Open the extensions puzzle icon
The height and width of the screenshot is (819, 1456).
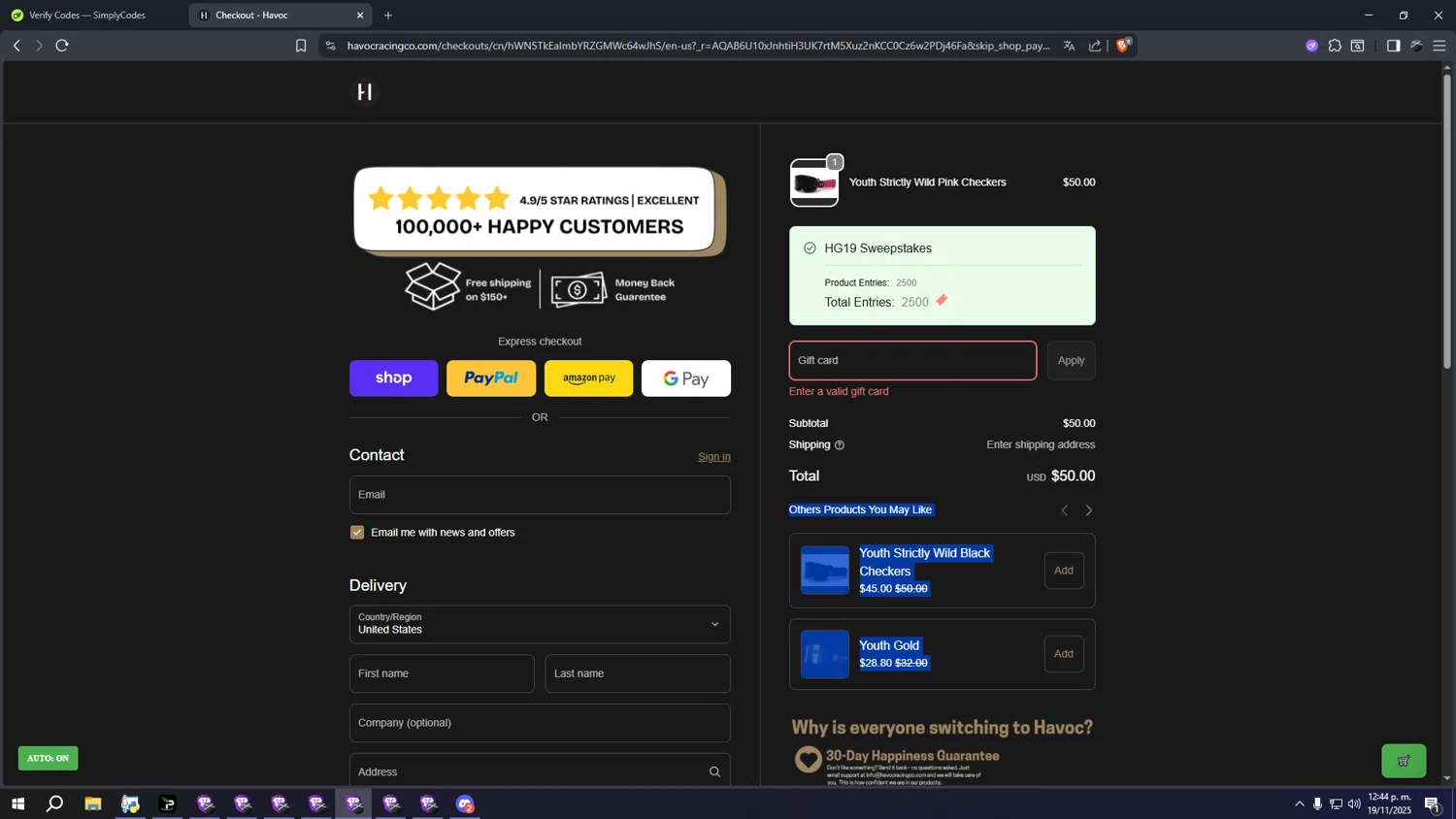click(x=1335, y=46)
